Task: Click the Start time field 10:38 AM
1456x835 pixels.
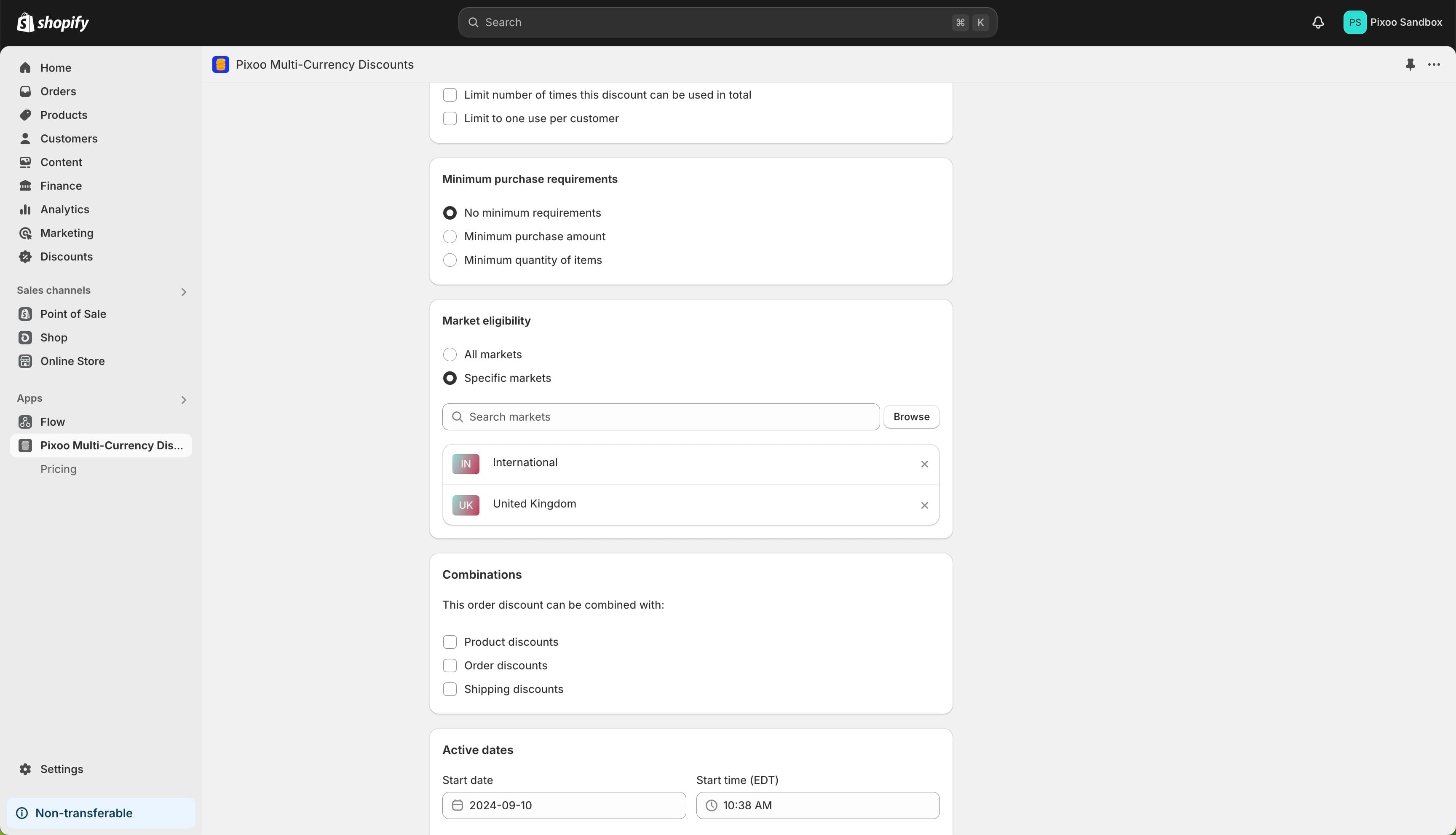Action: click(x=817, y=805)
